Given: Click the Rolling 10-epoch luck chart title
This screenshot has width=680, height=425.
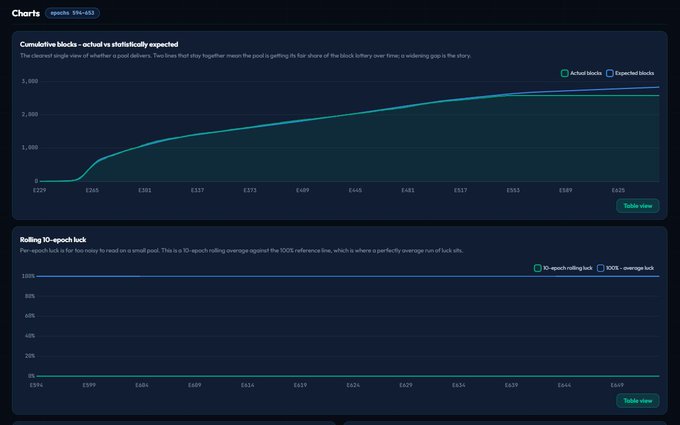Looking at the screenshot, I should pos(53,240).
